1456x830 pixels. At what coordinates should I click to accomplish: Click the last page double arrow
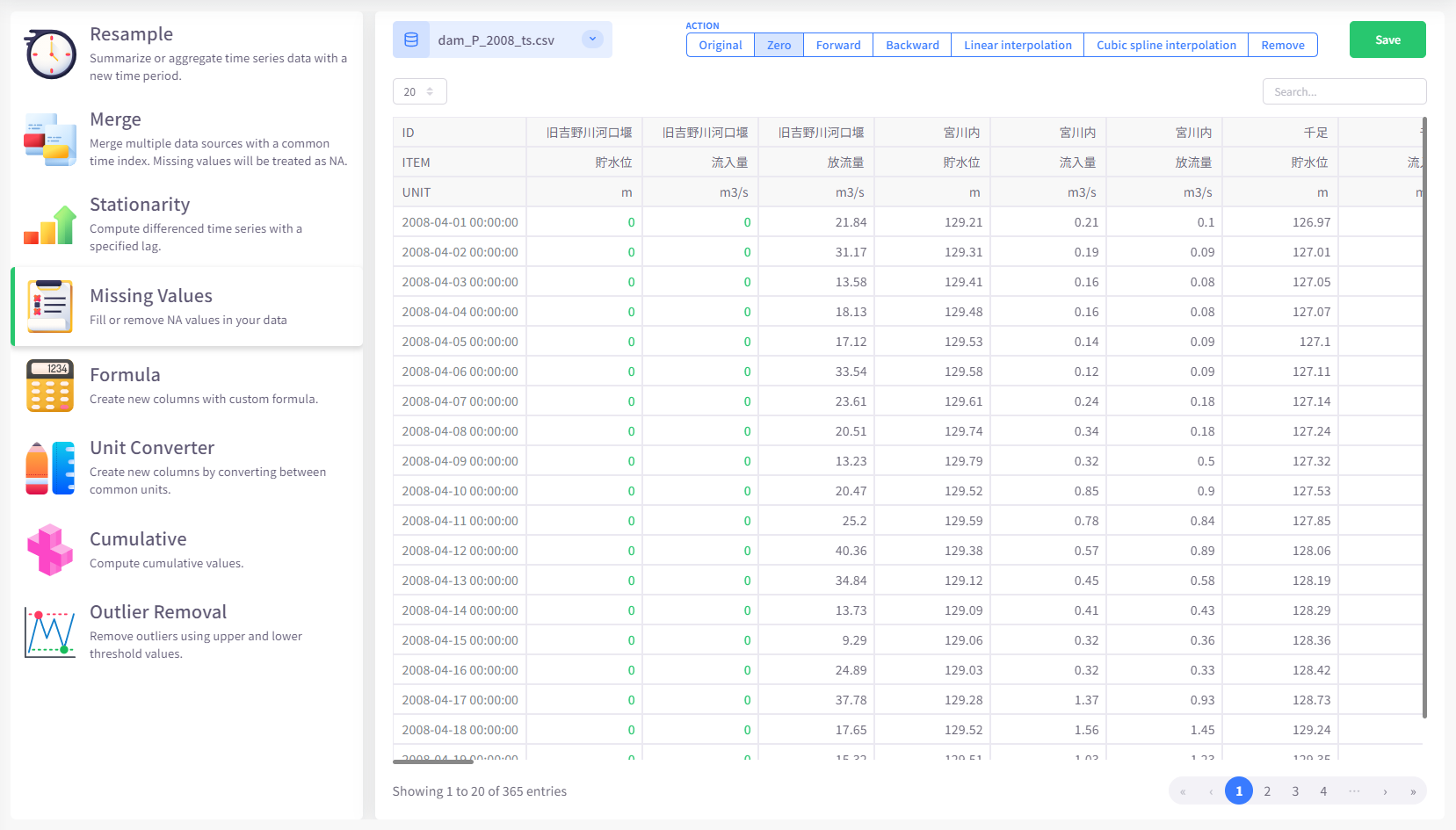tap(1413, 791)
